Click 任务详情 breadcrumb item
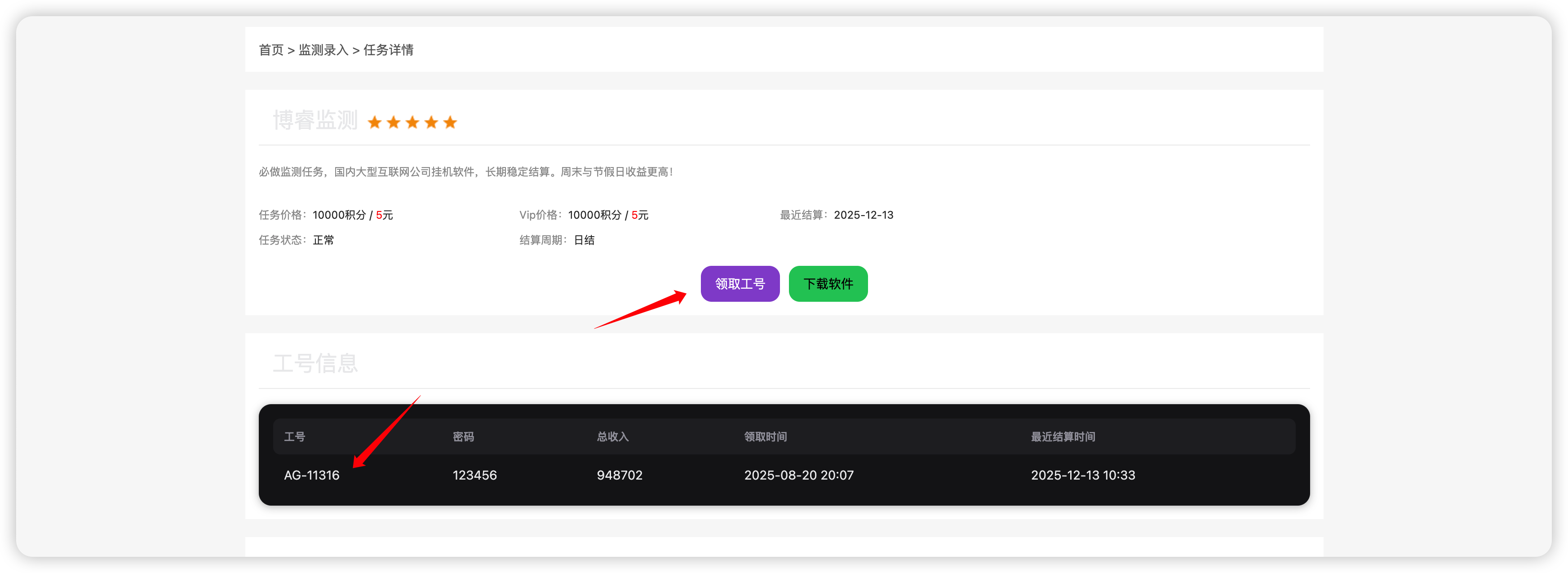This screenshot has width=1568, height=573. (x=388, y=50)
